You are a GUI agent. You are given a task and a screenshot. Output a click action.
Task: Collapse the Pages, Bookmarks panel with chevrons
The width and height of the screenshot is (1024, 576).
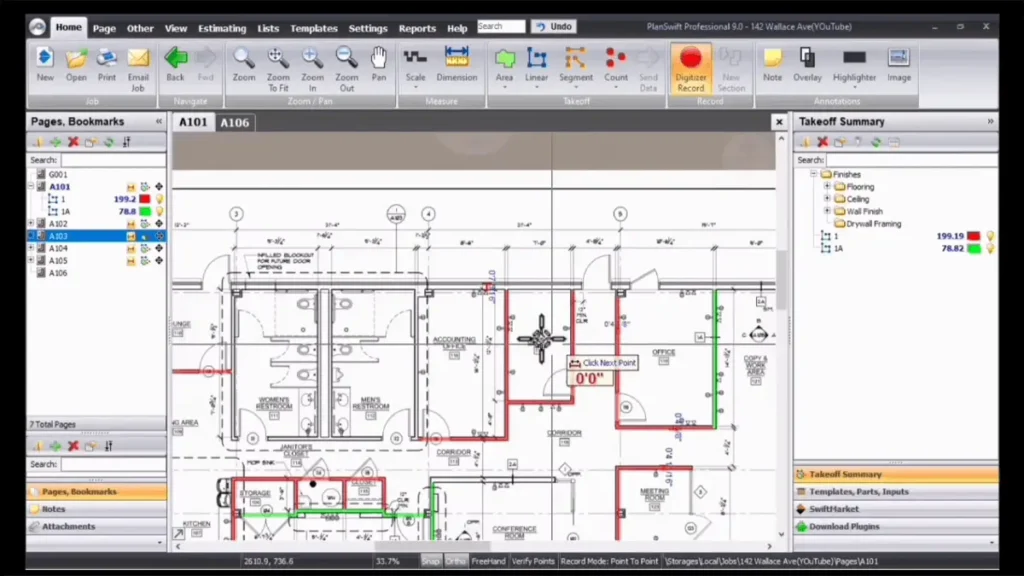click(x=159, y=121)
